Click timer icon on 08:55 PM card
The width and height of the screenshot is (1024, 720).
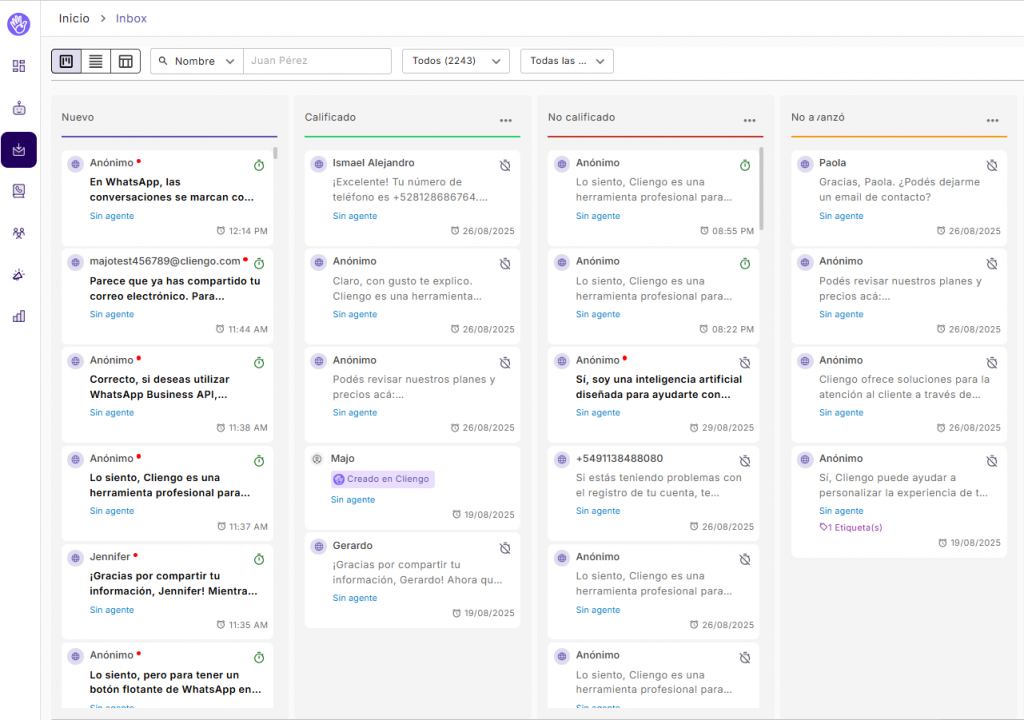745,165
